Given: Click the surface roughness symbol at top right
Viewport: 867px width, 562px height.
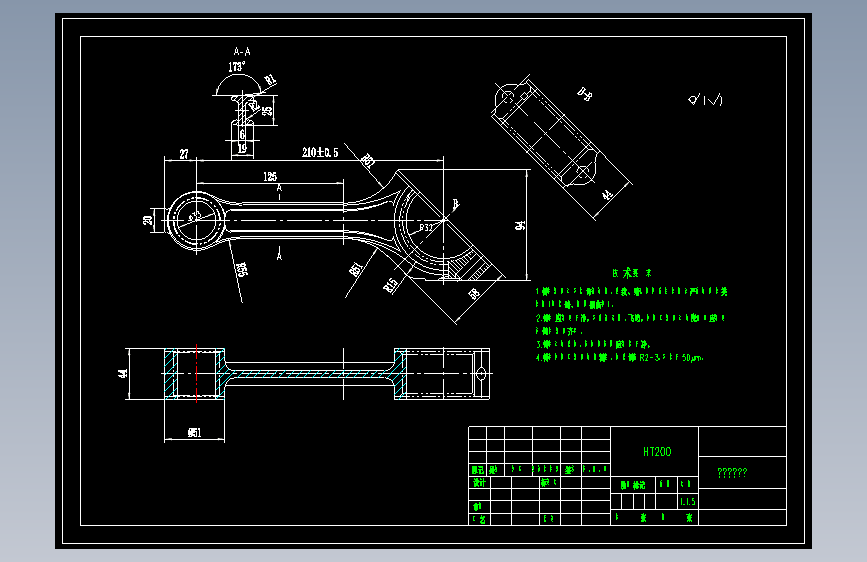Looking at the screenshot, I should [x=706, y=100].
